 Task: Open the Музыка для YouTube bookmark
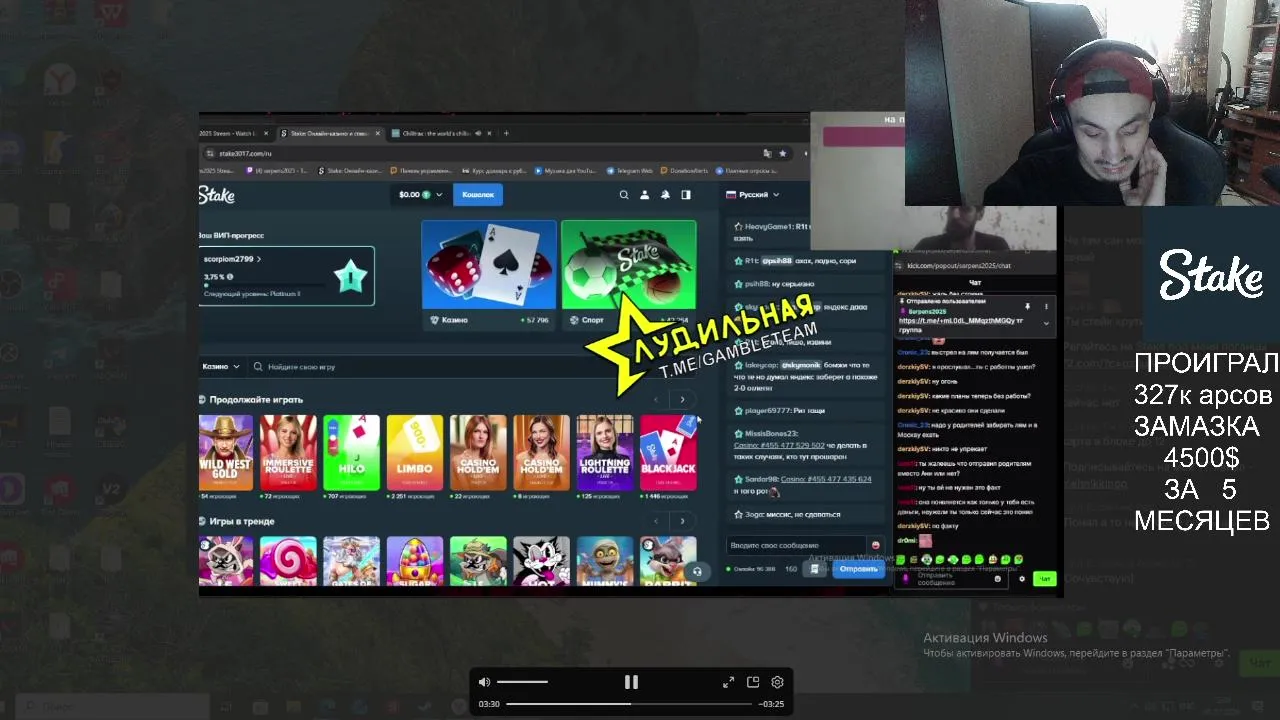tap(566, 171)
